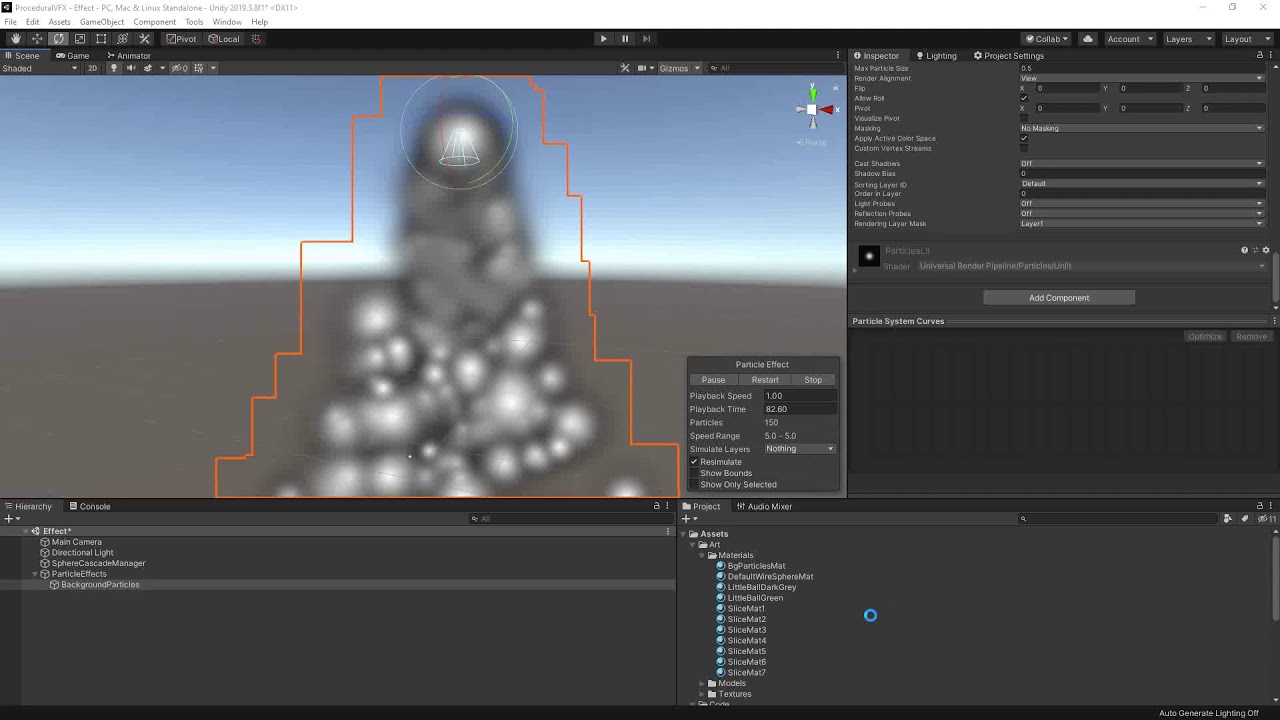
Task: Open Account dropdown
Action: [x=1130, y=39]
